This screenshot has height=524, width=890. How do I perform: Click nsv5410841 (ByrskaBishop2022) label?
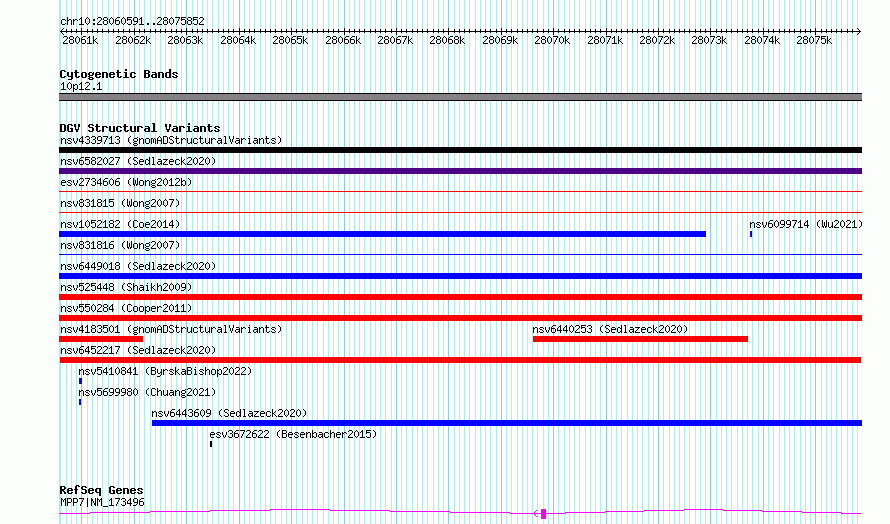tap(165, 371)
